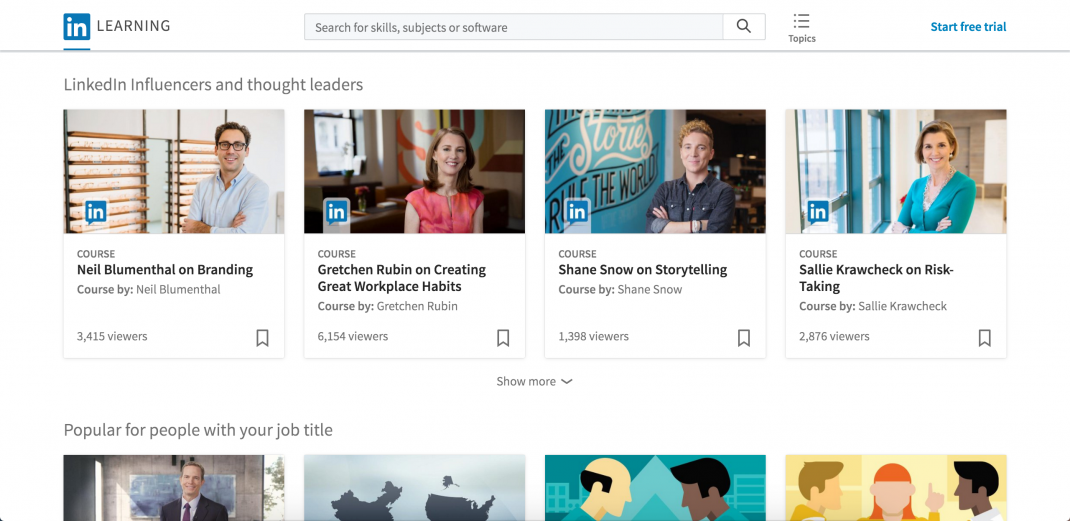Screen dimensions: 1070x521
Task: Click LinkedIn badge on Neil Blumenthal thumbnail
Action: coord(96,211)
